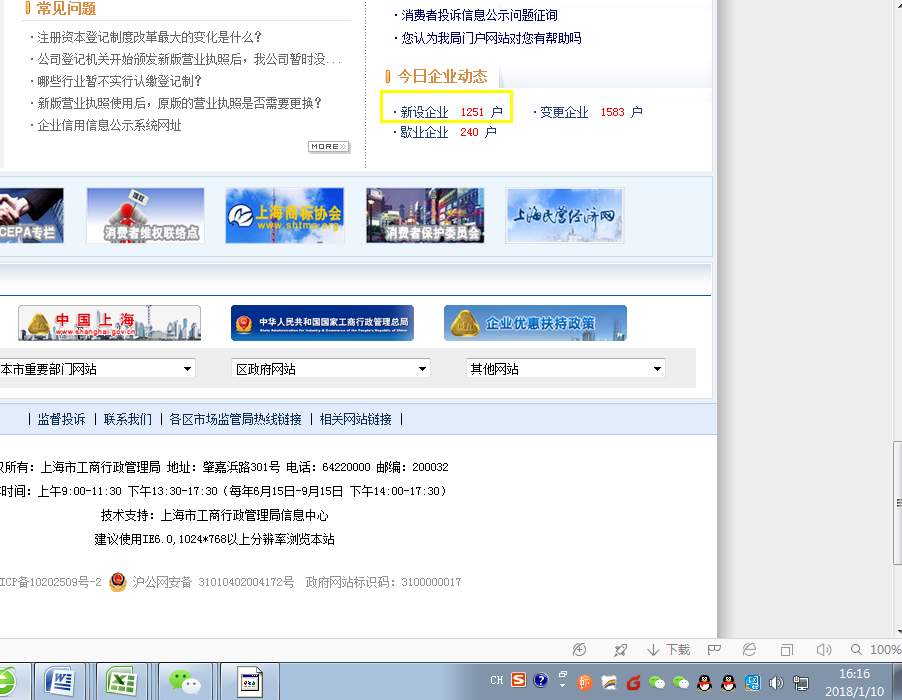Open the 相关网站链接 footer link
Screen dimensions: 902x700
coord(356,419)
